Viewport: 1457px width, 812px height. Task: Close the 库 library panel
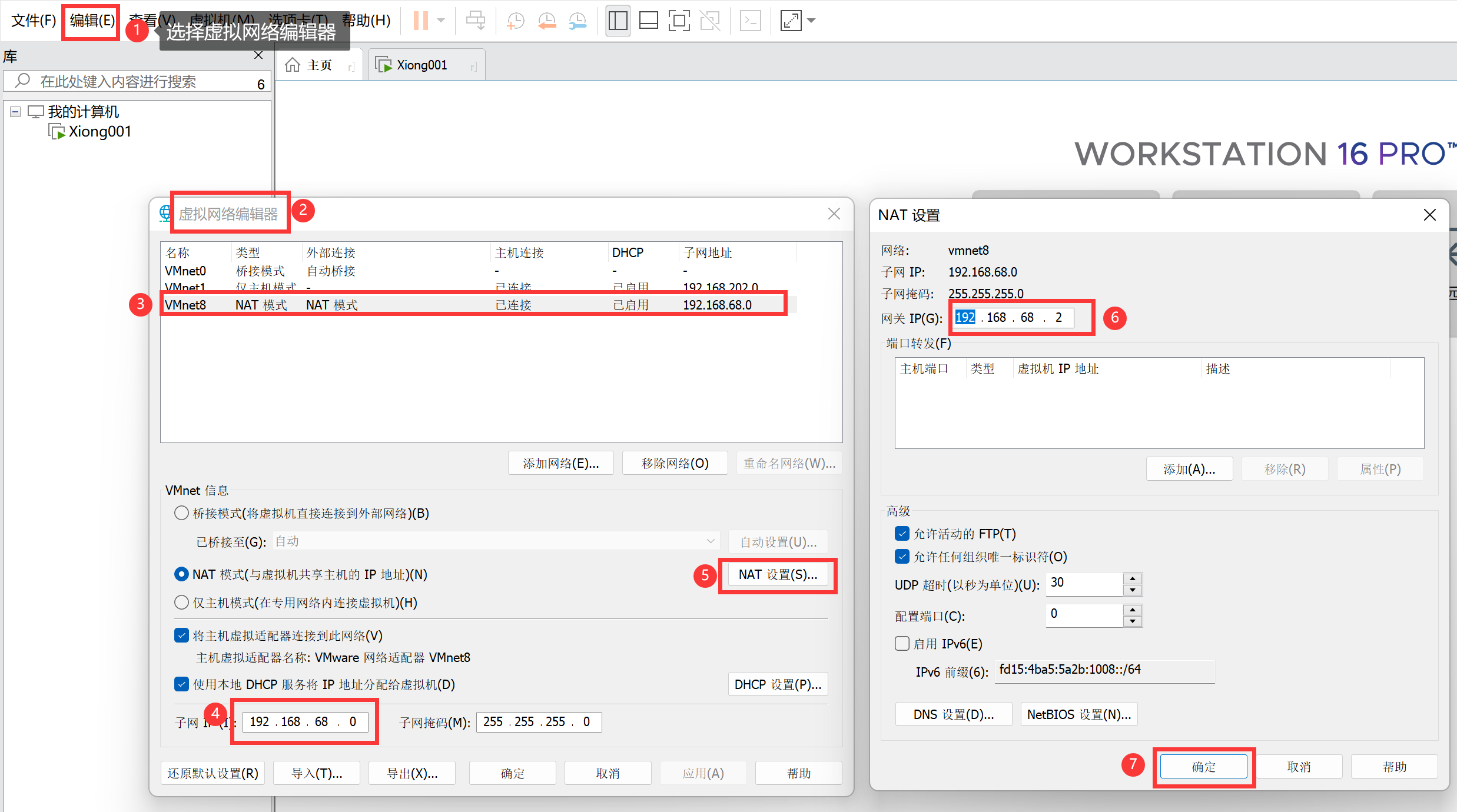tap(258, 55)
